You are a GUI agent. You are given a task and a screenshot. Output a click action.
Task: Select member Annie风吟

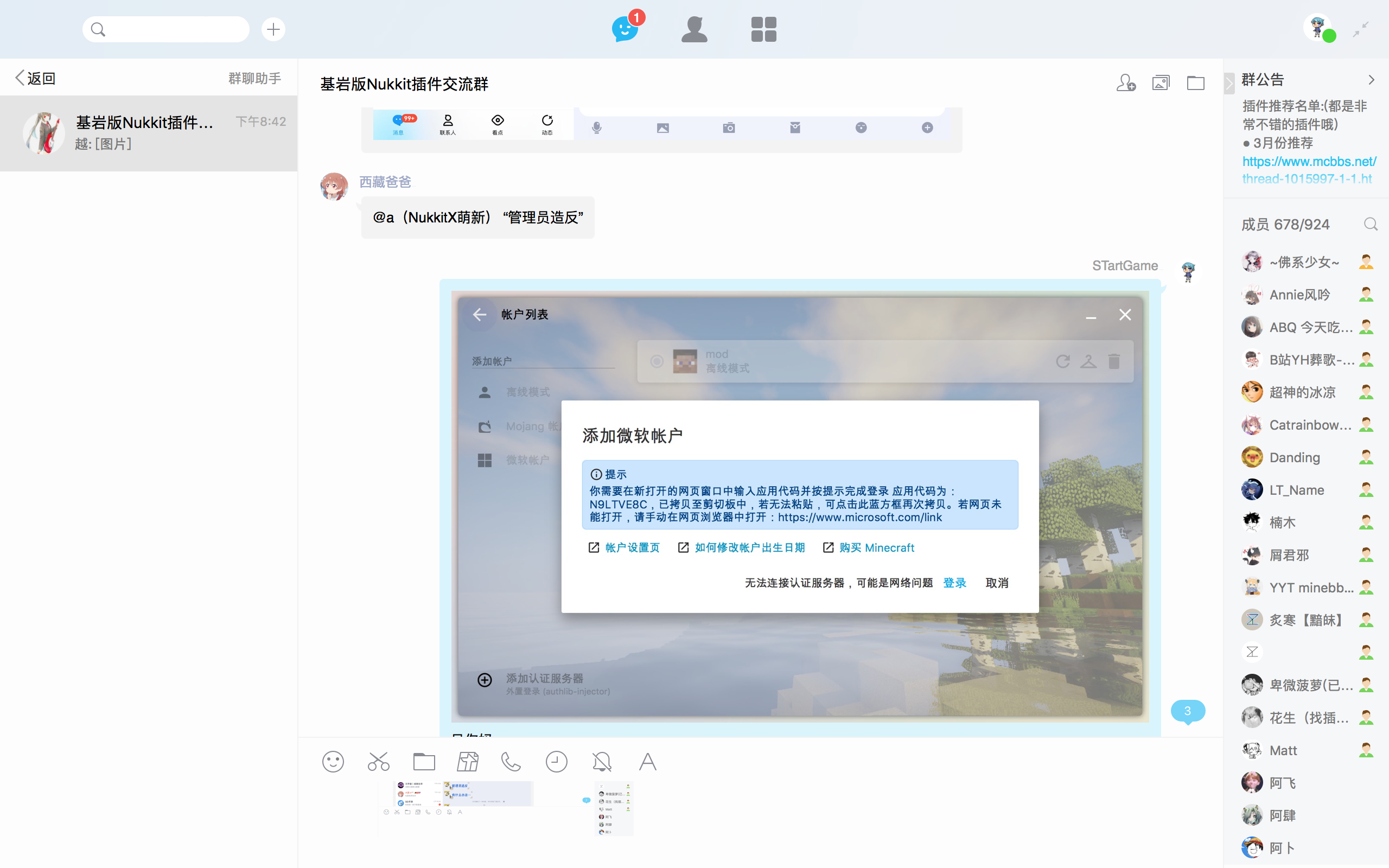(x=1307, y=295)
